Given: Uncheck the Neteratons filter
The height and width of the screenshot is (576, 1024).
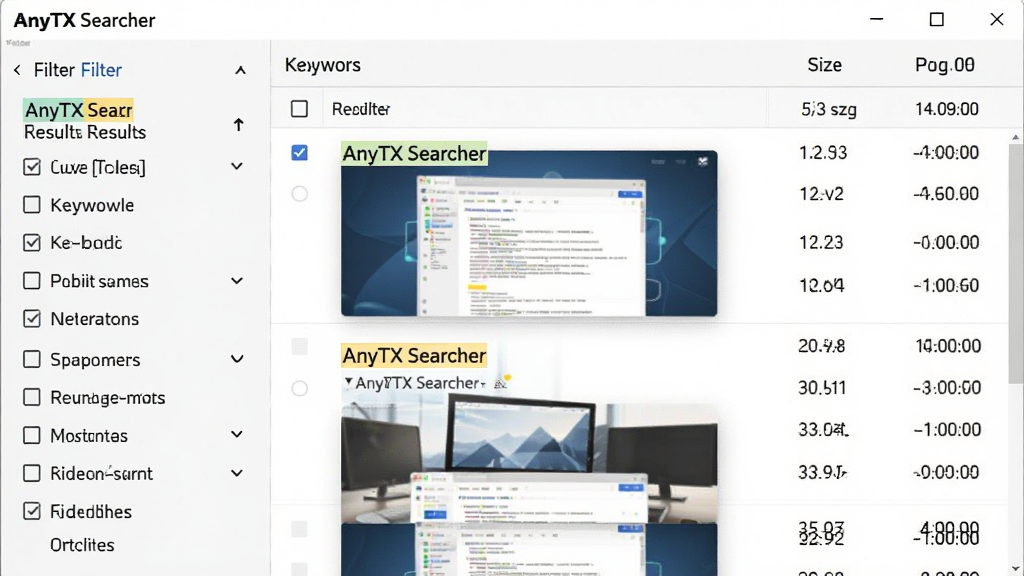Looking at the screenshot, I should pos(31,319).
